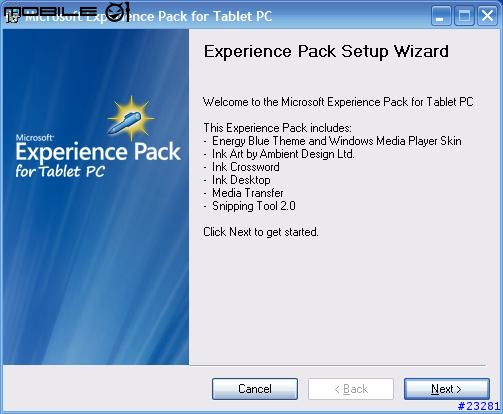
Task: Click the 'Click Next to get started' text
Action: (261, 232)
